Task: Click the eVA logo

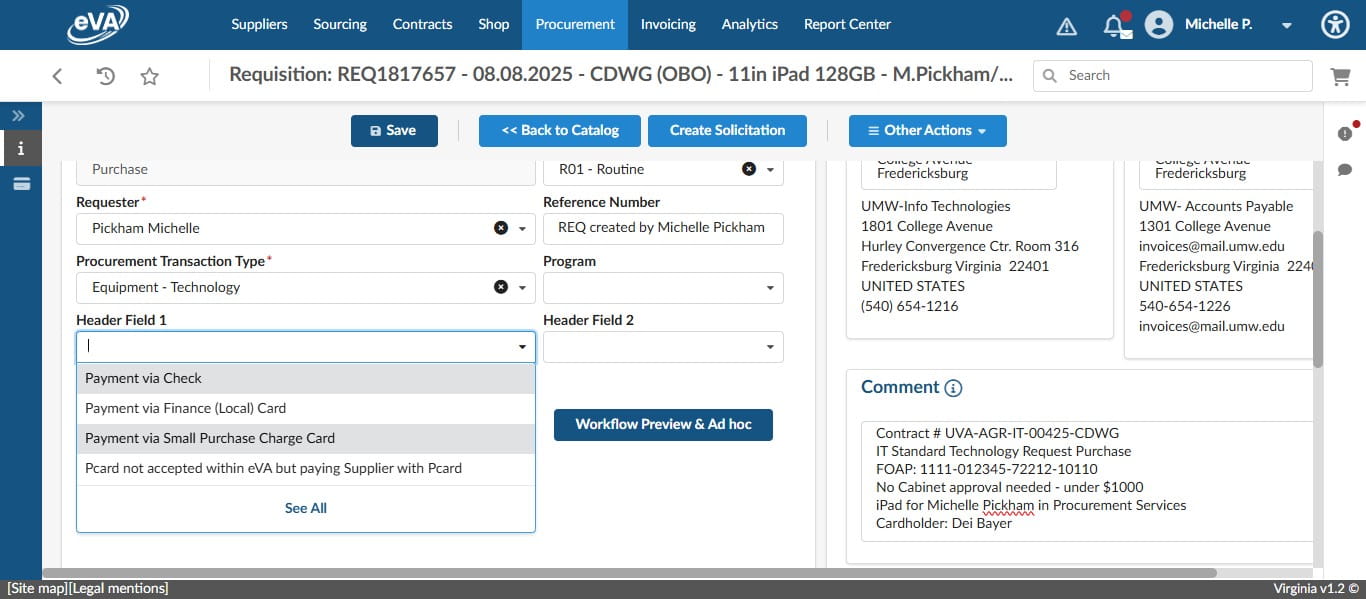Action: click(x=97, y=24)
